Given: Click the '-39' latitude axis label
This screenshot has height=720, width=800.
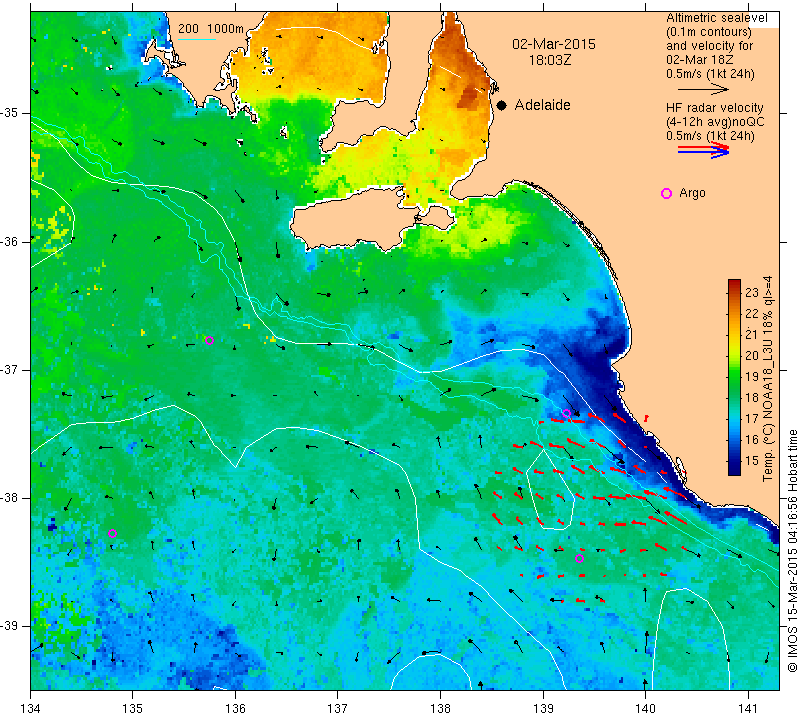Looking at the screenshot, I should pyautogui.click(x=9, y=626).
